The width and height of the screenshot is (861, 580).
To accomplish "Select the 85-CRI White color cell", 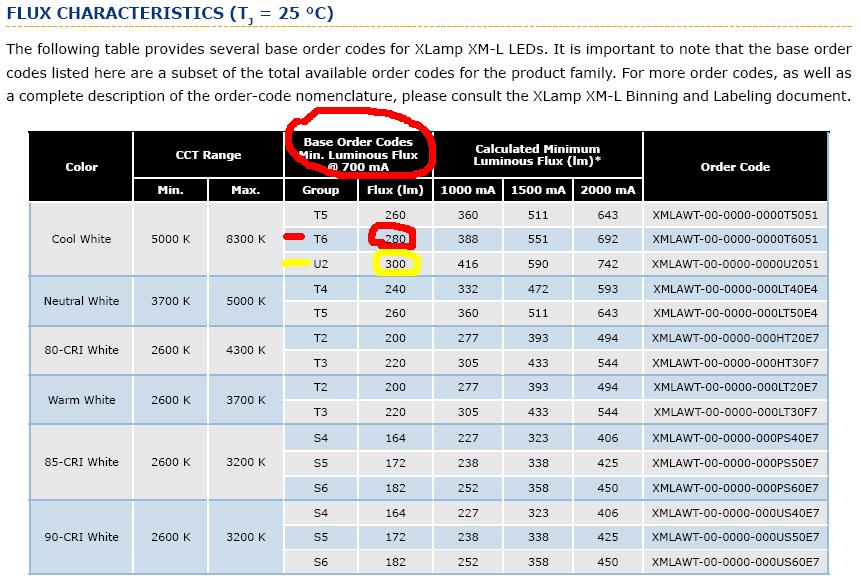I will [x=81, y=462].
